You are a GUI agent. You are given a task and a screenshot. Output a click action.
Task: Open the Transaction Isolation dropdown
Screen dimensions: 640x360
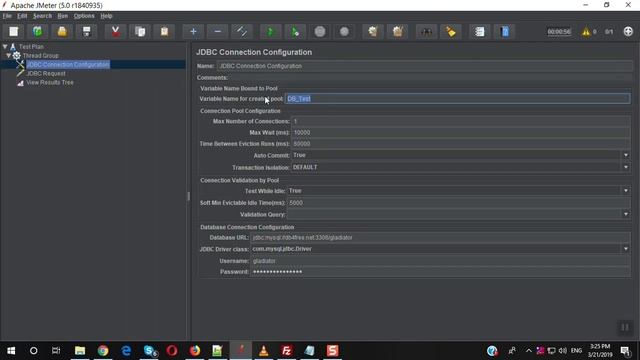click(626, 167)
